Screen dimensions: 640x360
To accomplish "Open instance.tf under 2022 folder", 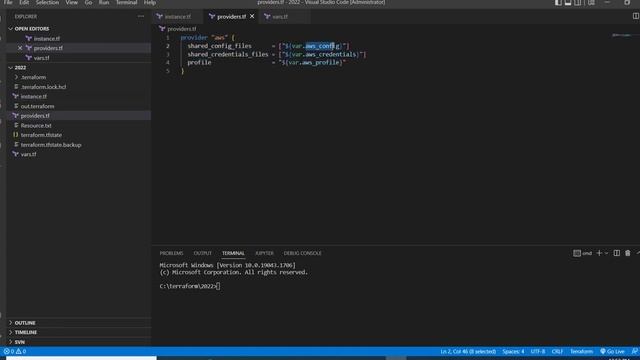I will [x=33, y=96].
